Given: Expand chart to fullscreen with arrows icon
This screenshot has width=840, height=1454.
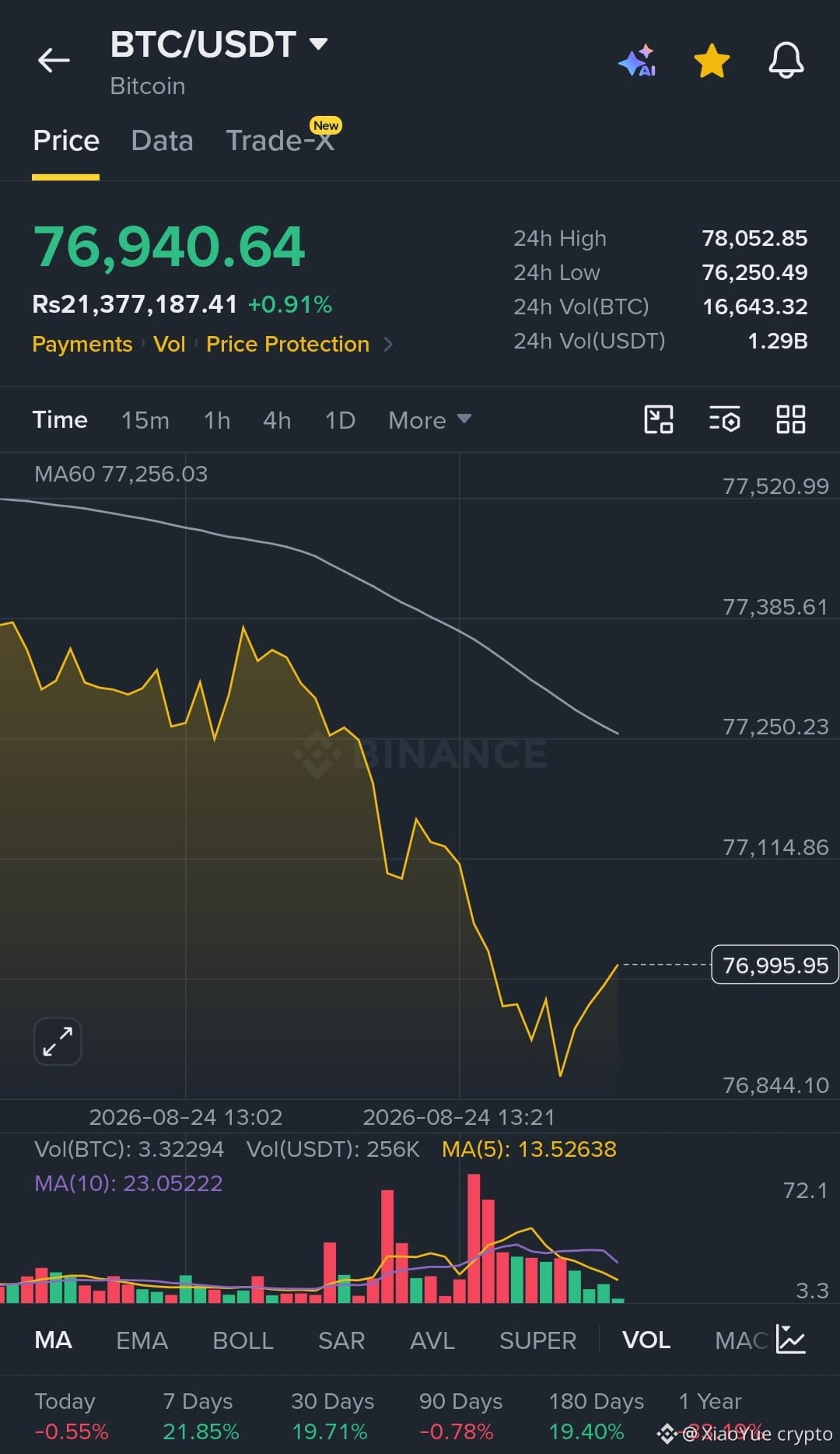Looking at the screenshot, I should click(x=58, y=1041).
